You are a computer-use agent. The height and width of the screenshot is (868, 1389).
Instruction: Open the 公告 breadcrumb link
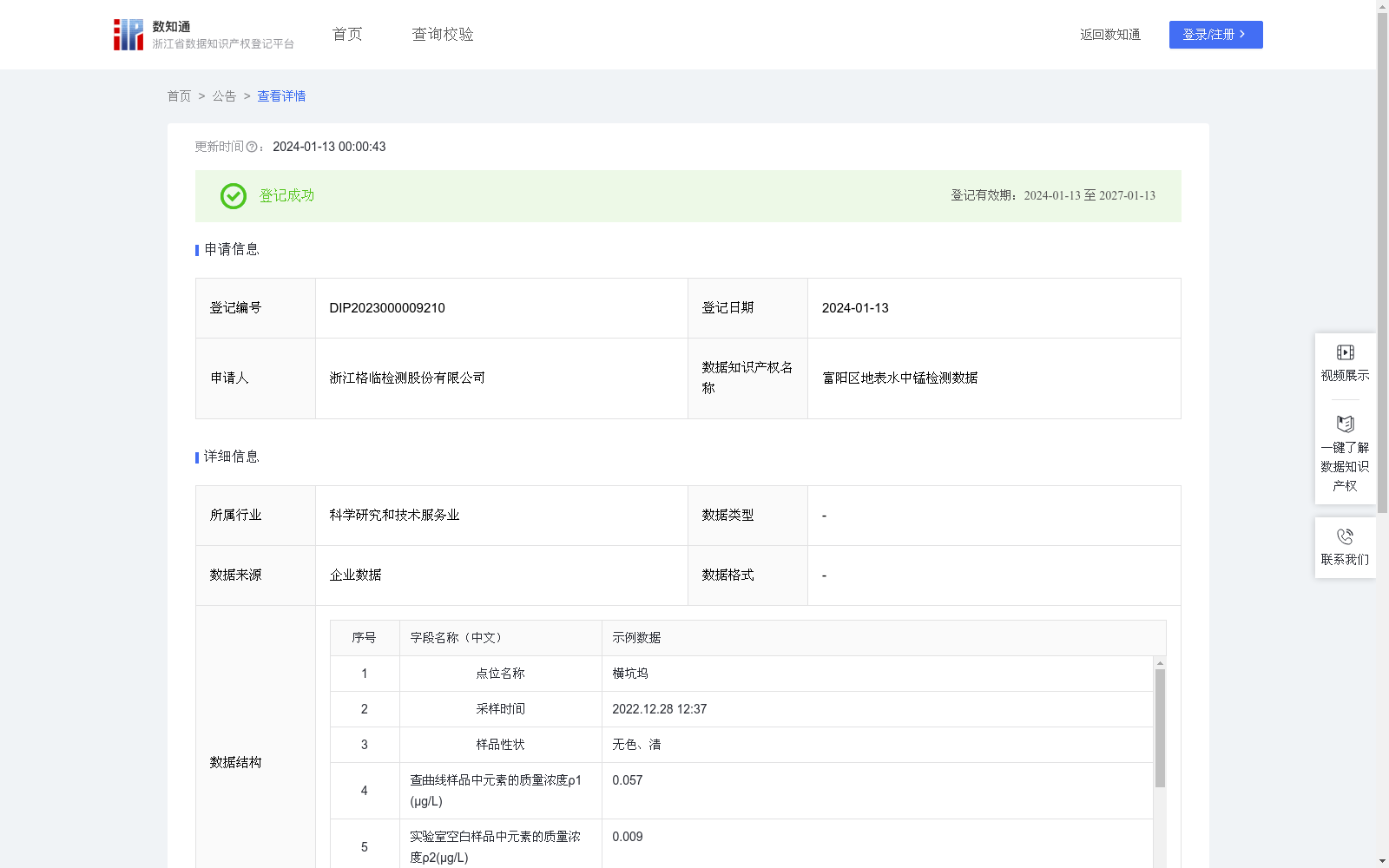coord(223,96)
